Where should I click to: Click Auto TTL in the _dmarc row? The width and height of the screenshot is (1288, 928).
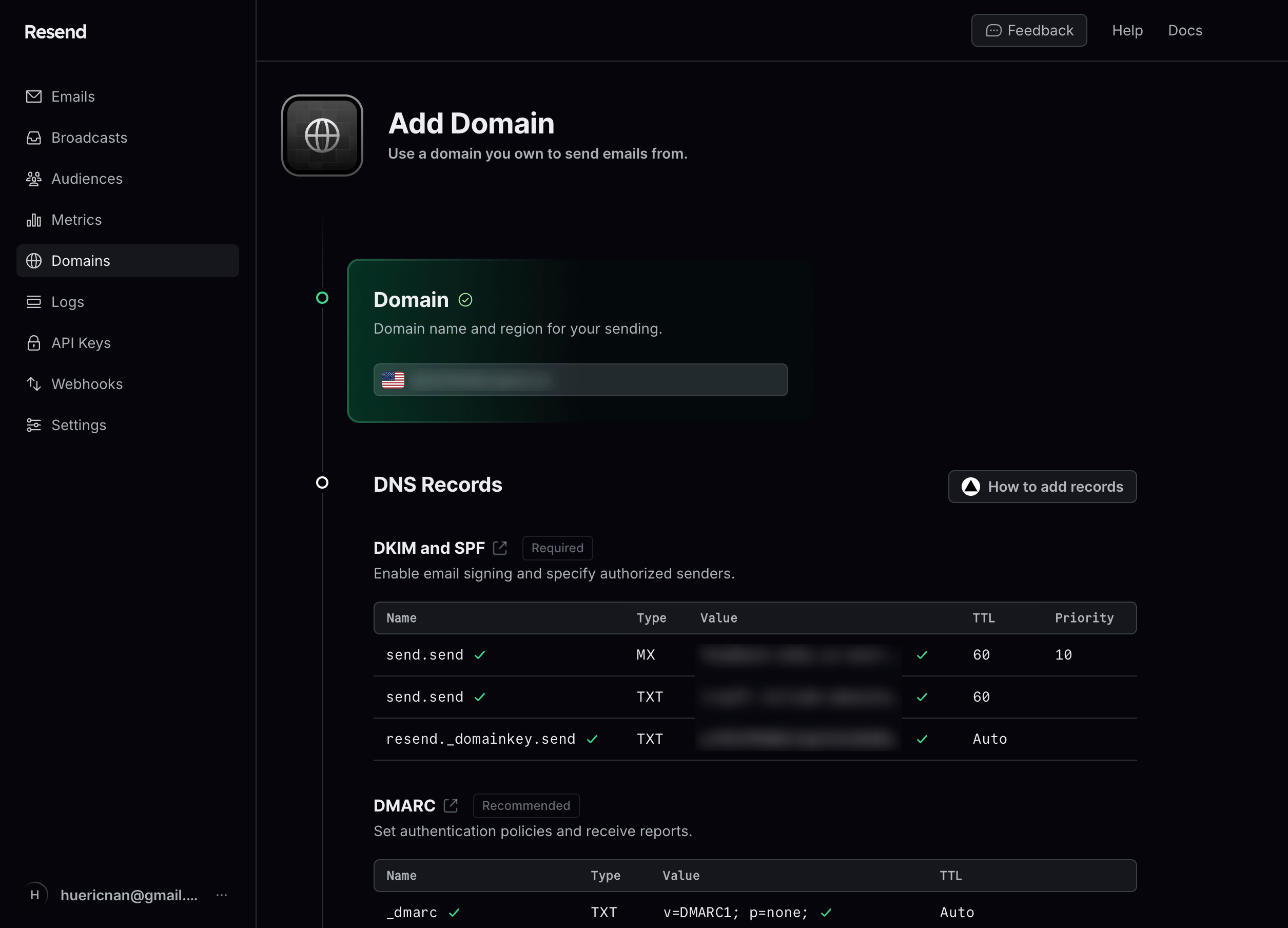(957, 913)
